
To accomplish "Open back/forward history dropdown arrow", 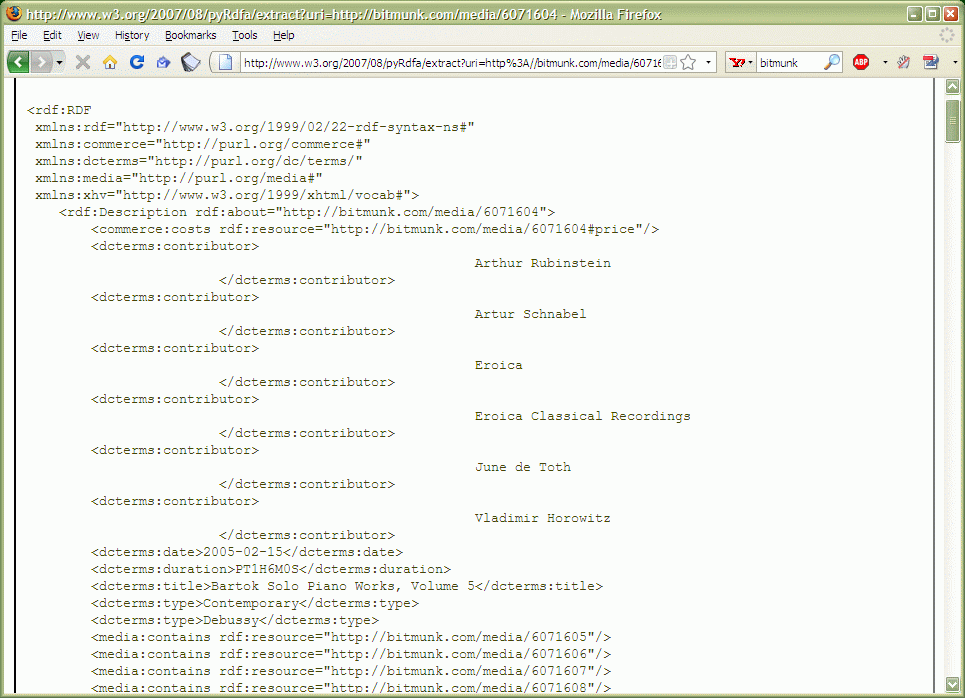I will coord(60,62).
